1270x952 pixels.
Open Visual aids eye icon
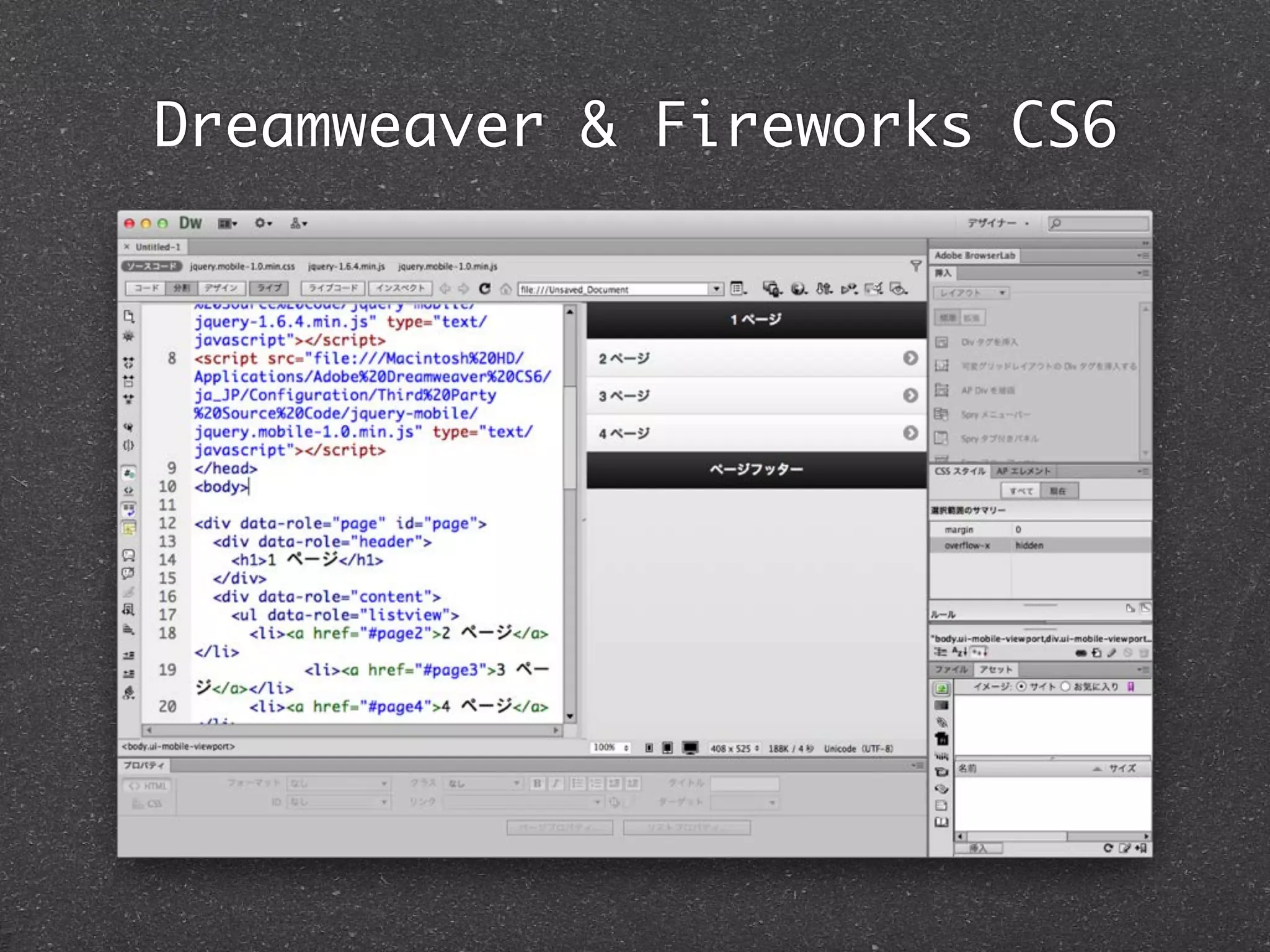898,288
